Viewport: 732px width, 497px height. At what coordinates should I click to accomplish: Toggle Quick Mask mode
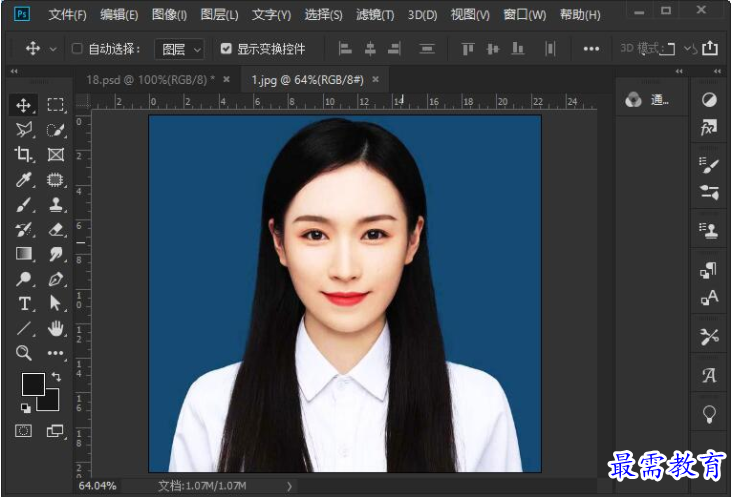tap(24, 430)
